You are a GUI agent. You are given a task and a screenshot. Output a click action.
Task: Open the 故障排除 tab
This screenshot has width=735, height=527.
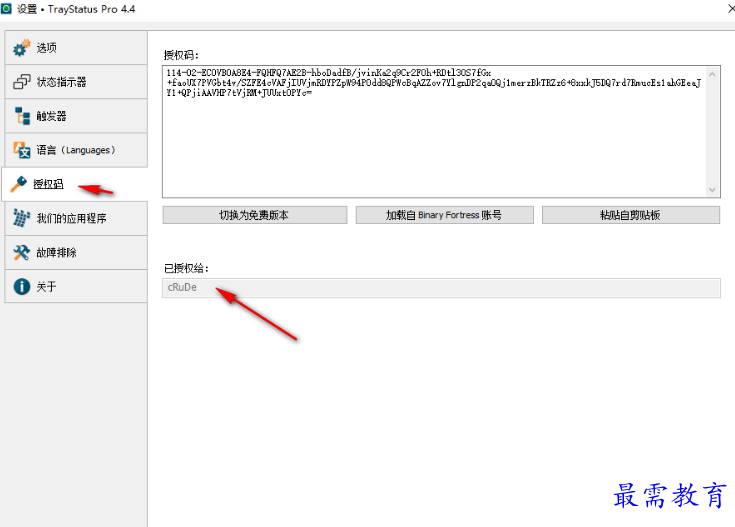76,252
